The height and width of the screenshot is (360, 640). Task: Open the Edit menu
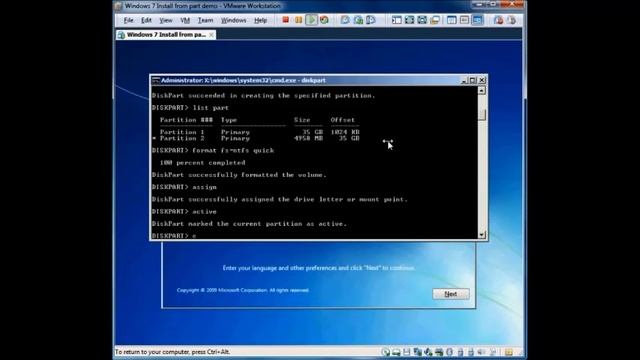point(146,20)
